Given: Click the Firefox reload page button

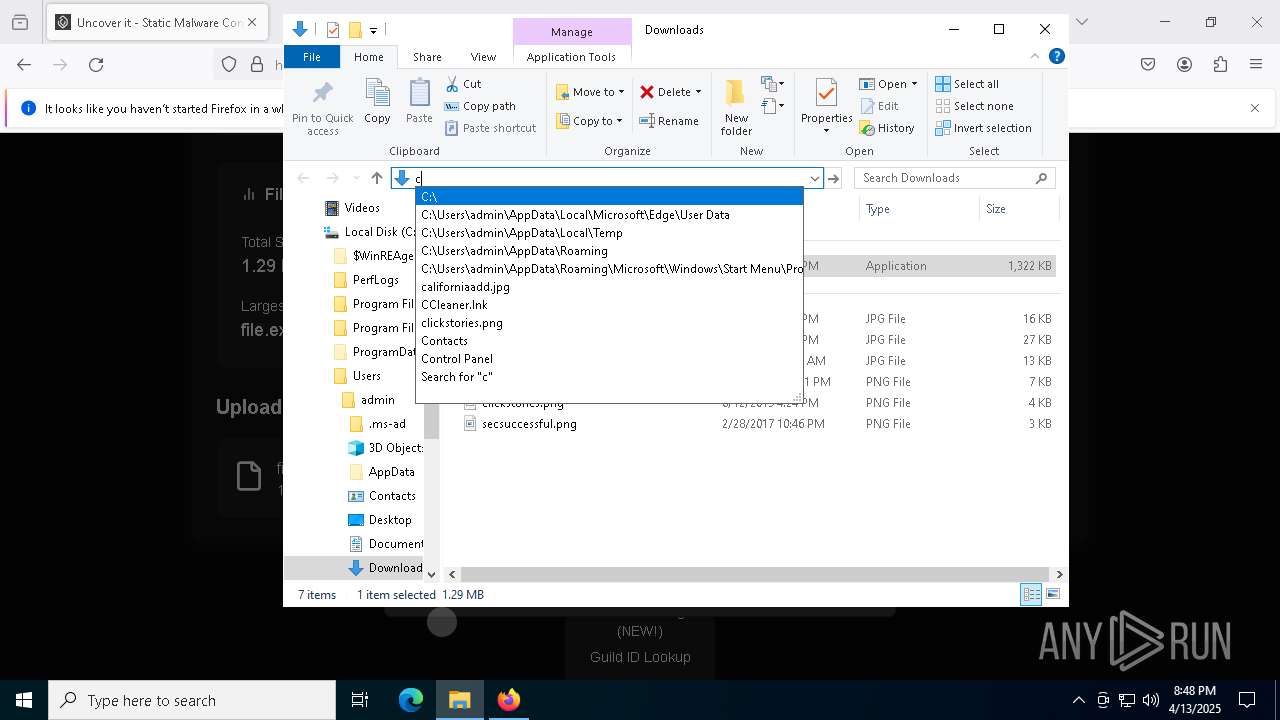Looking at the screenshot, I should coord(96,65).
